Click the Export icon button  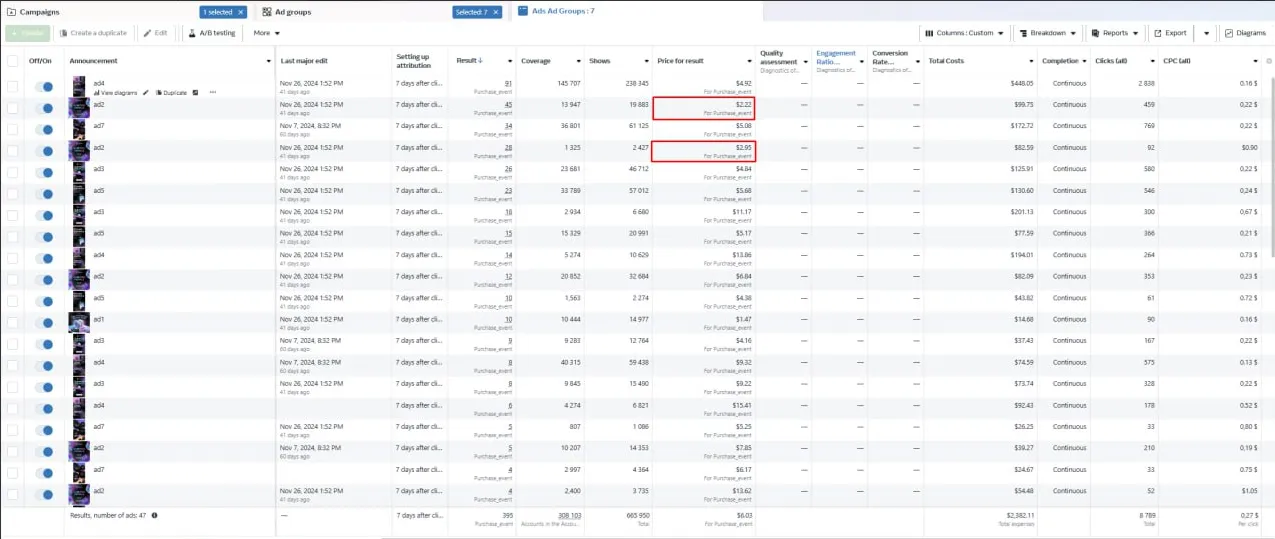coord(1168,33)
